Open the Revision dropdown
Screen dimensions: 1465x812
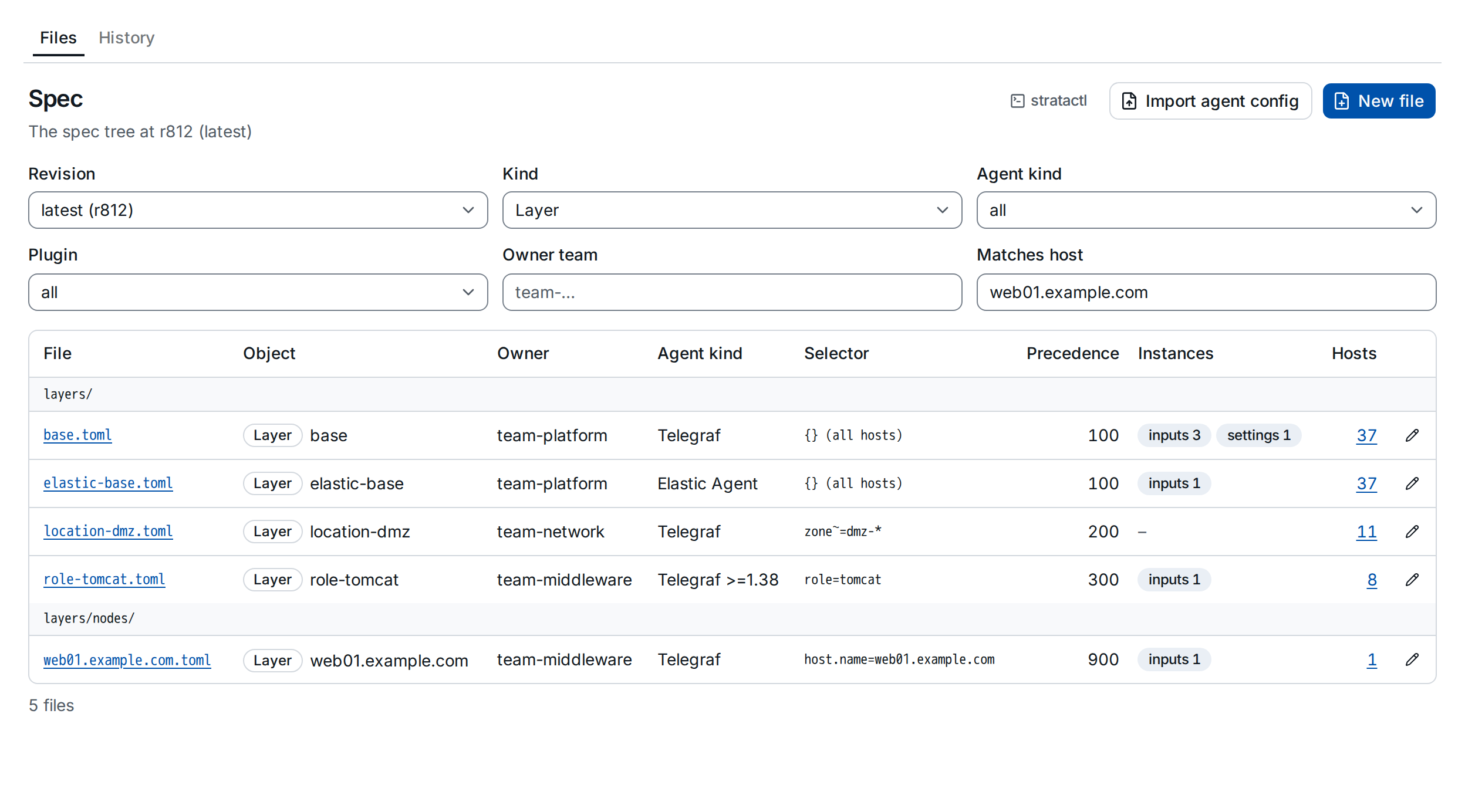tap(258, 210)
